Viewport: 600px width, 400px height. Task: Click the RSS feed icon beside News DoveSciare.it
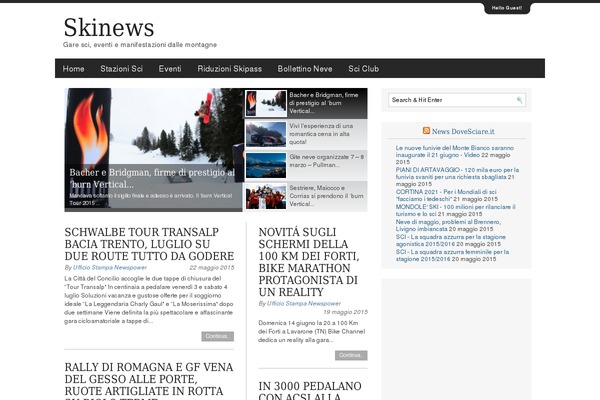(426, 131)
